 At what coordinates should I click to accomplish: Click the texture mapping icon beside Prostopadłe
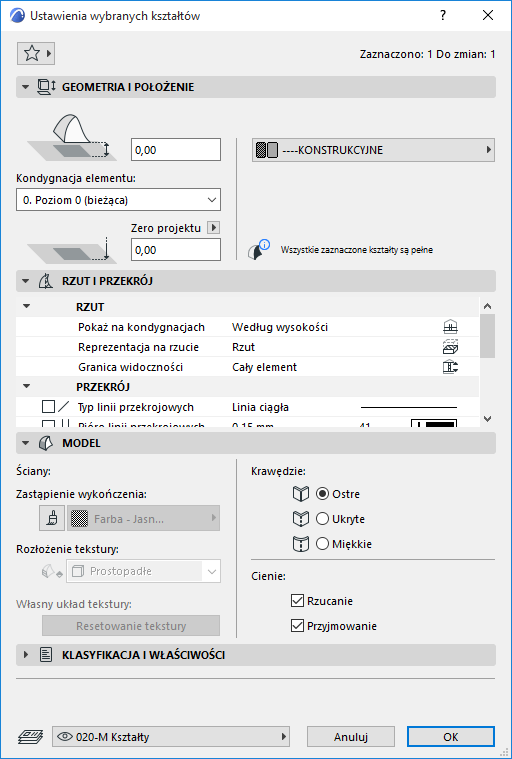[x=52, y=572]
